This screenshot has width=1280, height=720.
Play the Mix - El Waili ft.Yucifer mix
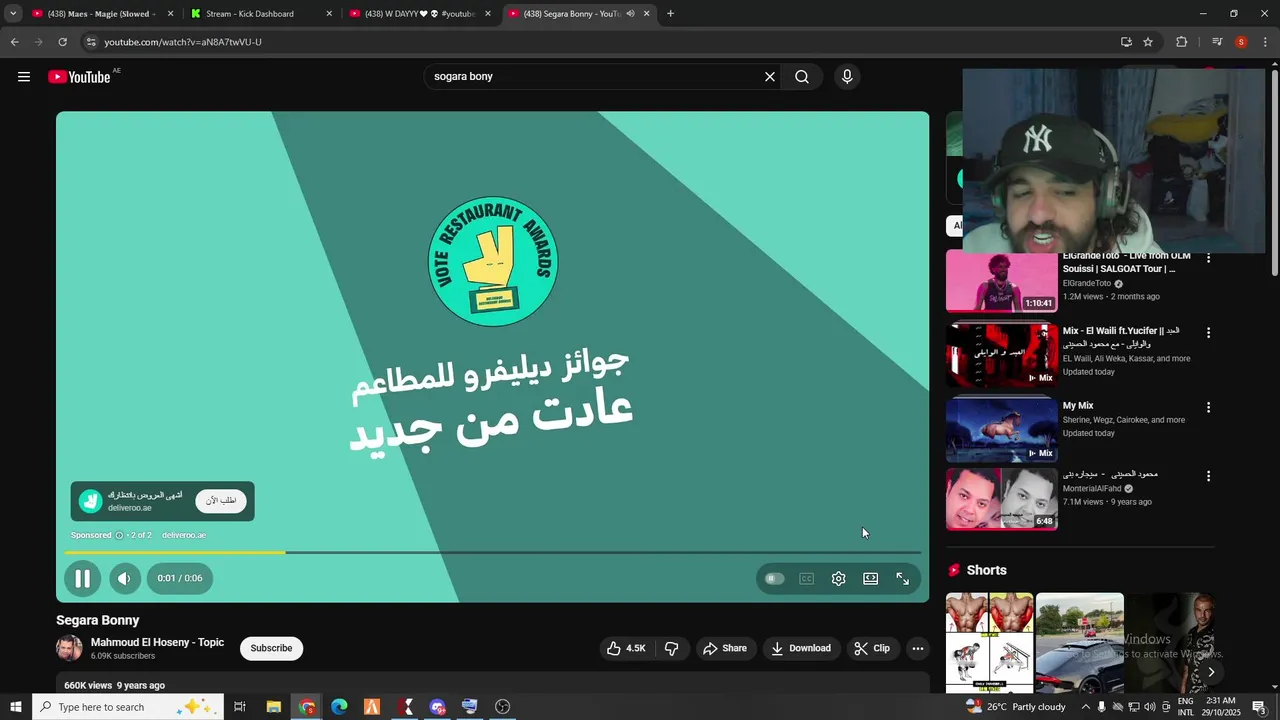tap(1001, 355)
